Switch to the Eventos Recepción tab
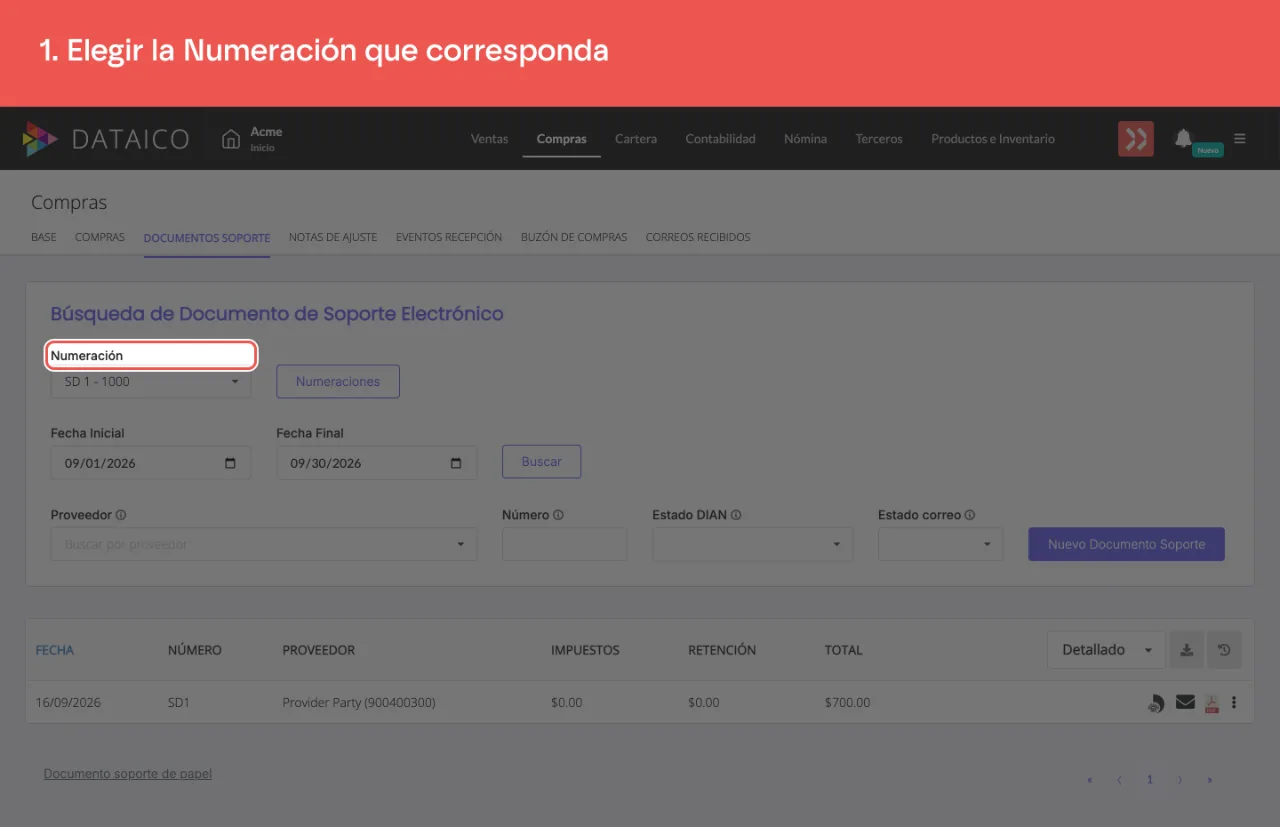 pyautogui.click(x=449, y=237)
